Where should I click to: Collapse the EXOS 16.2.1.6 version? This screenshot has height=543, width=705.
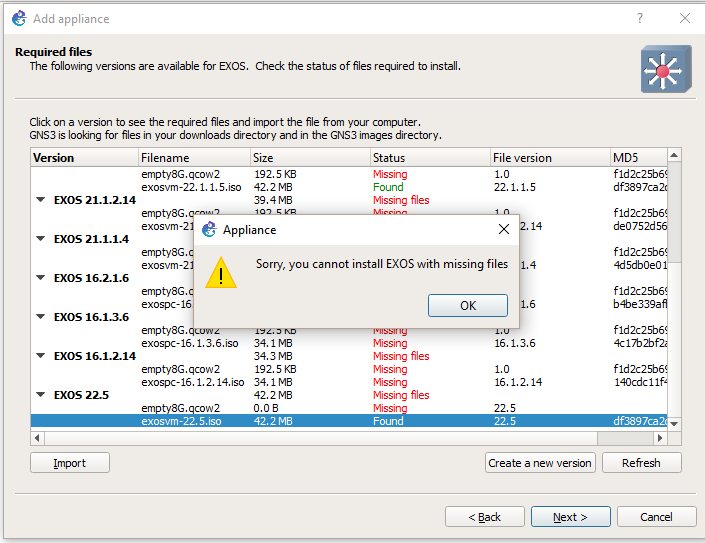[x=41, y=278]
